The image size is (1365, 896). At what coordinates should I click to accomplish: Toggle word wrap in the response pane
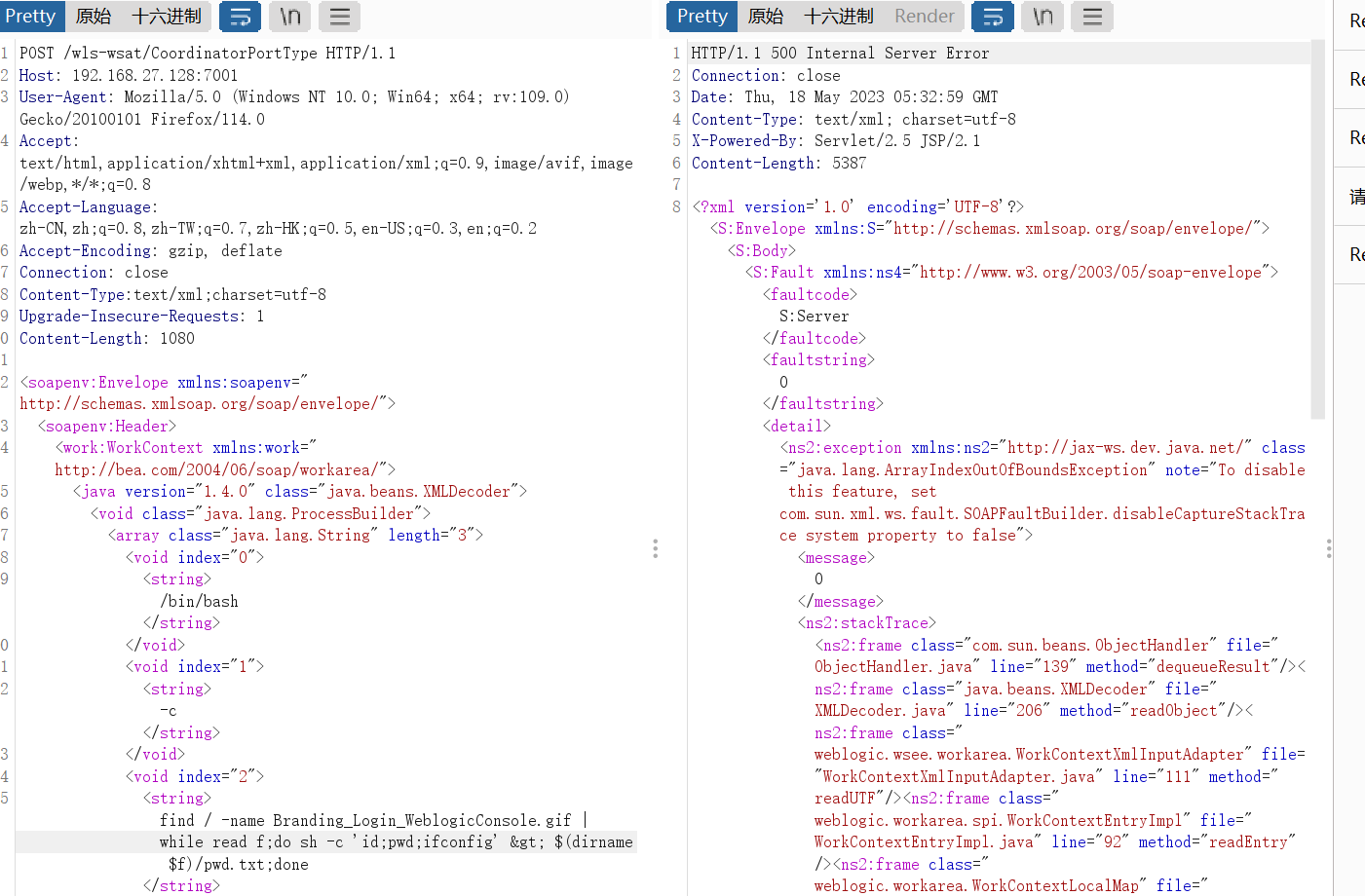992,17
